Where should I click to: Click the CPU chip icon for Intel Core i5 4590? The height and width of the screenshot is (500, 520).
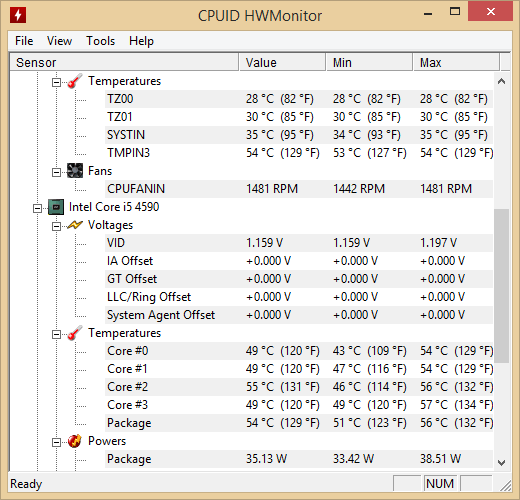(56, 207)
